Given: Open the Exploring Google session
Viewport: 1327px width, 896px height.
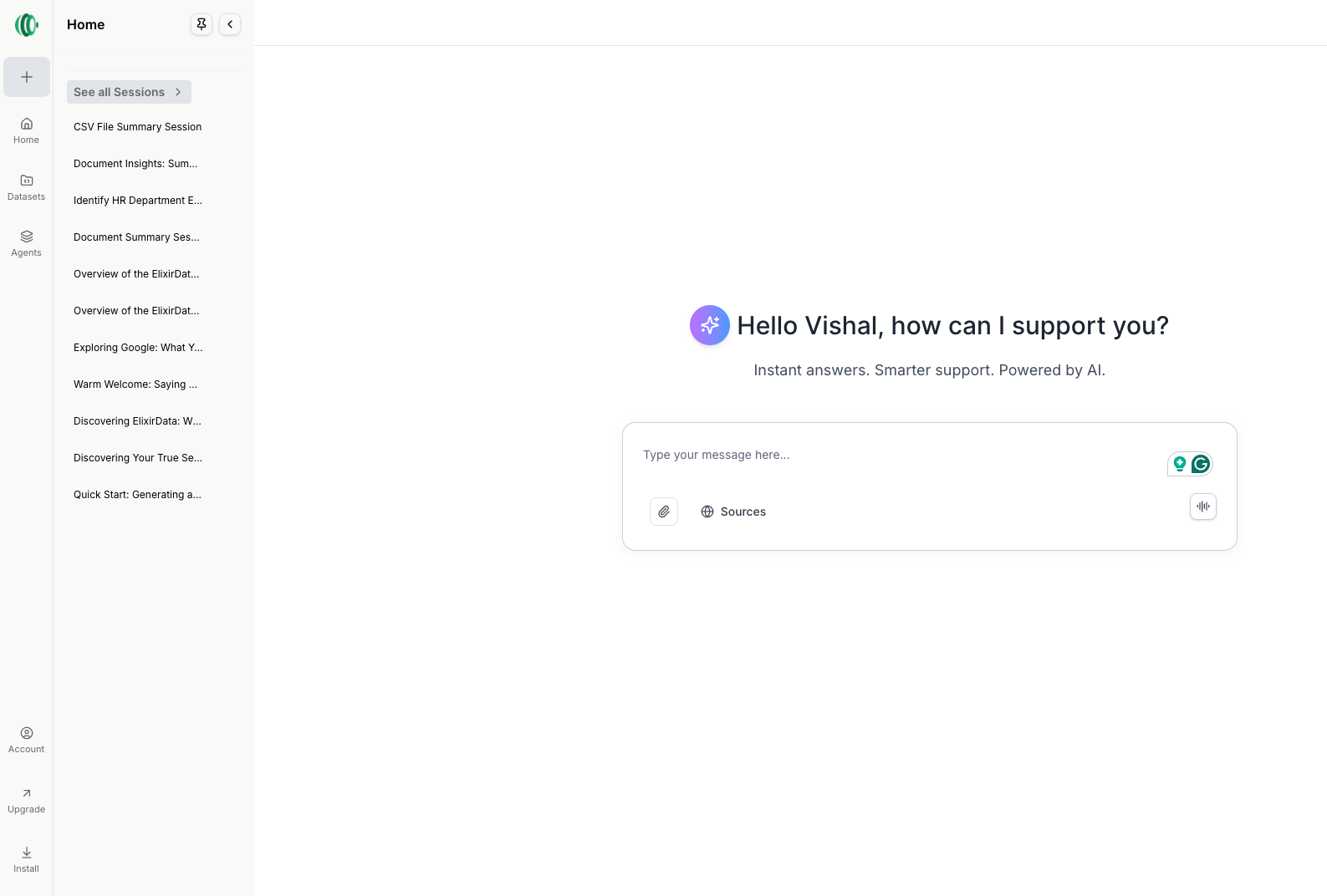Looking at the screenshot, I should click(x=138, y=348).
